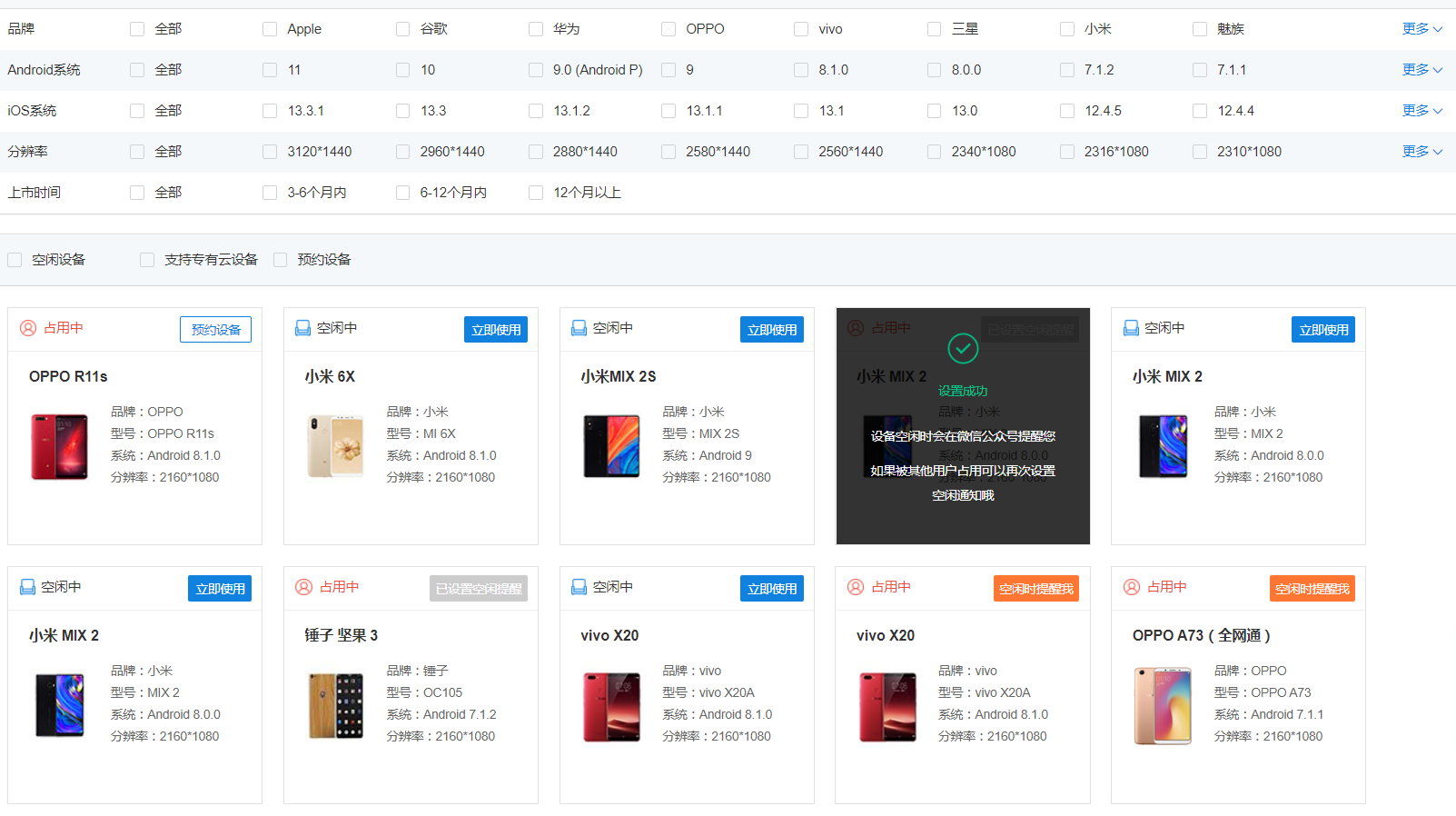Enable the 空闲设备 filter checkbox
This screenshot has width=1456, height=816.
pos(15,260)
